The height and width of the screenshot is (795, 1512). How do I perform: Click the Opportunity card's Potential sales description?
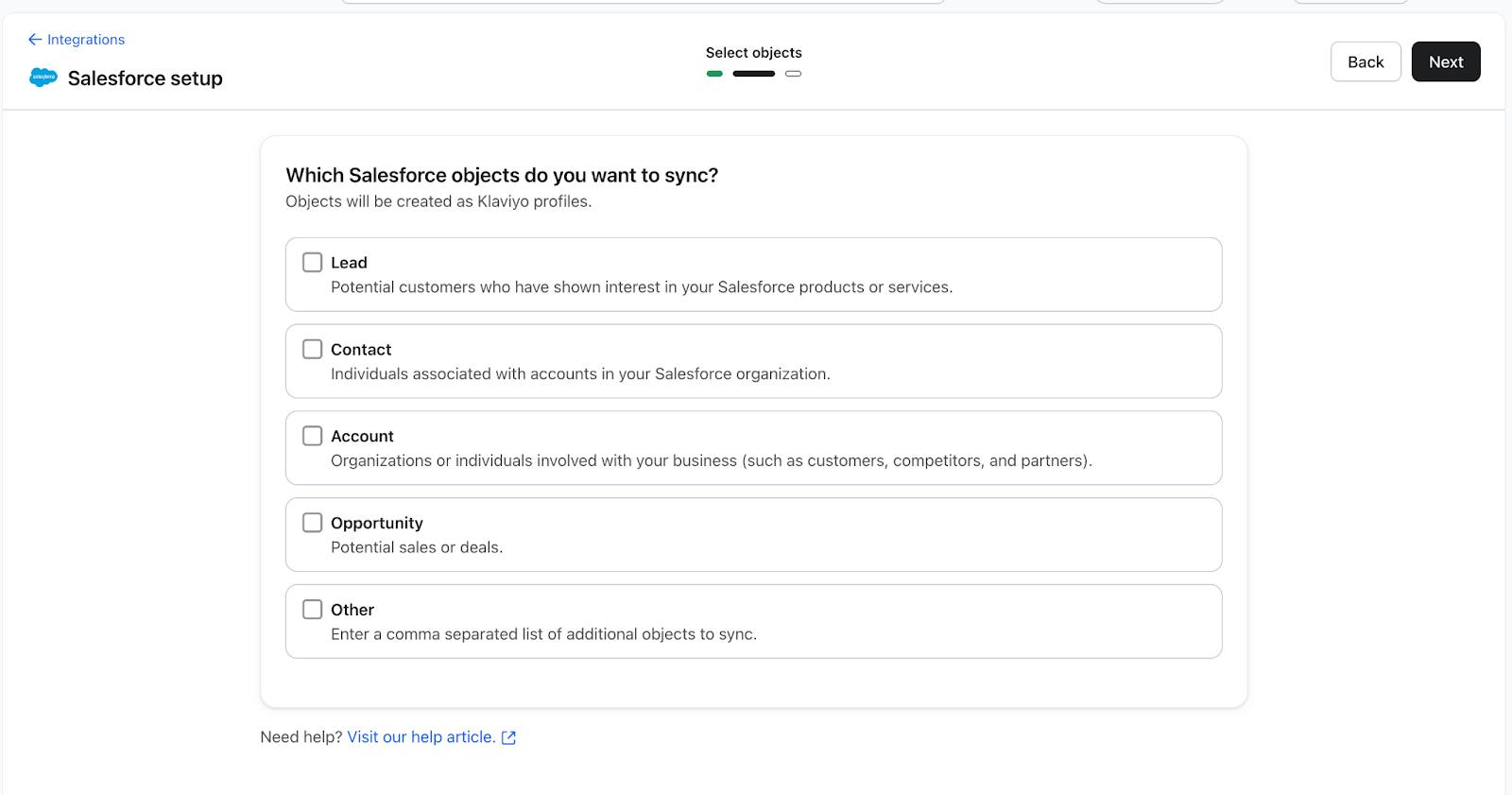(417, 547)
